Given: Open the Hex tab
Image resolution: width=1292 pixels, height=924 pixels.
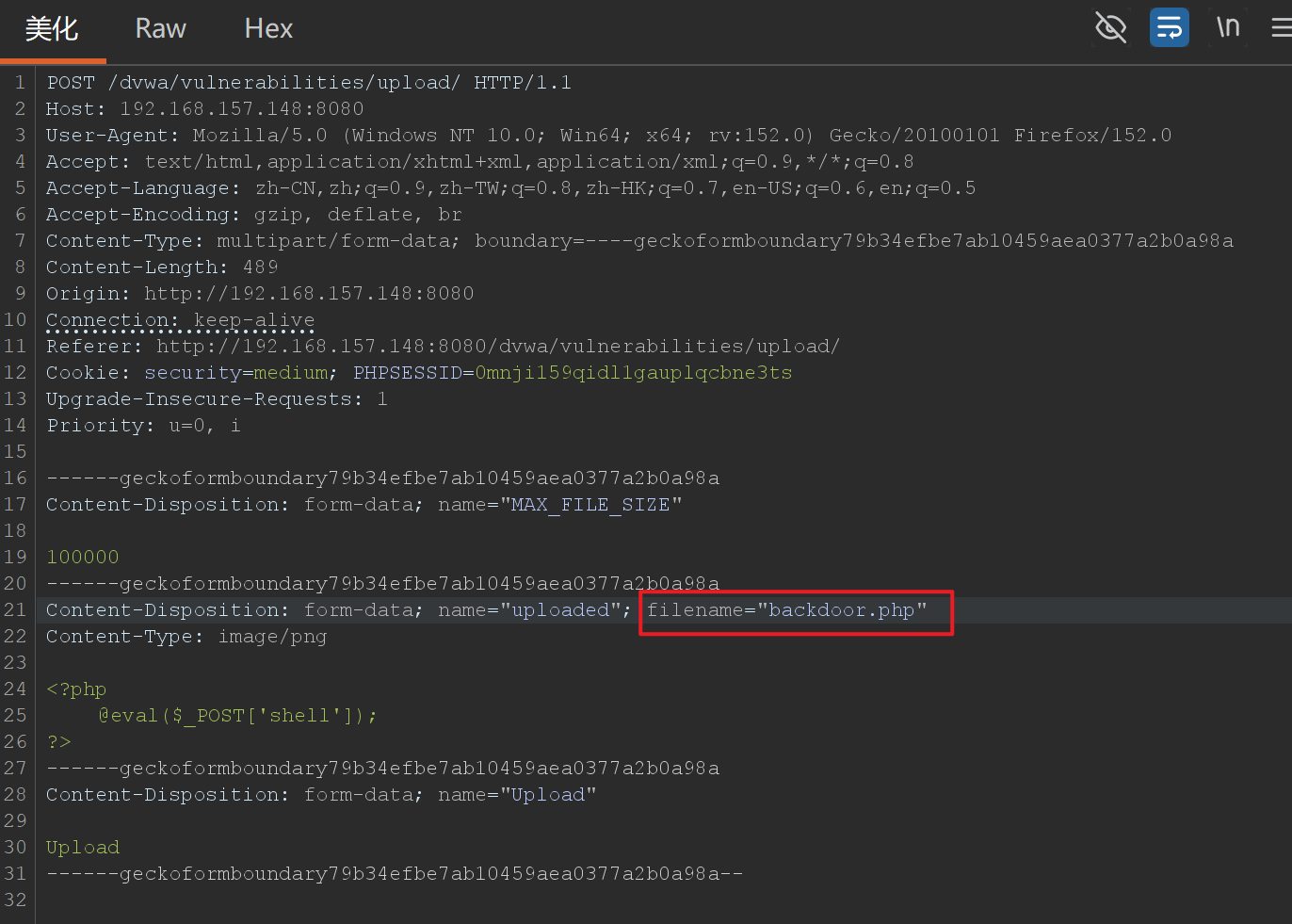Looking at the screenshot, I should click(x=268, y=29).
